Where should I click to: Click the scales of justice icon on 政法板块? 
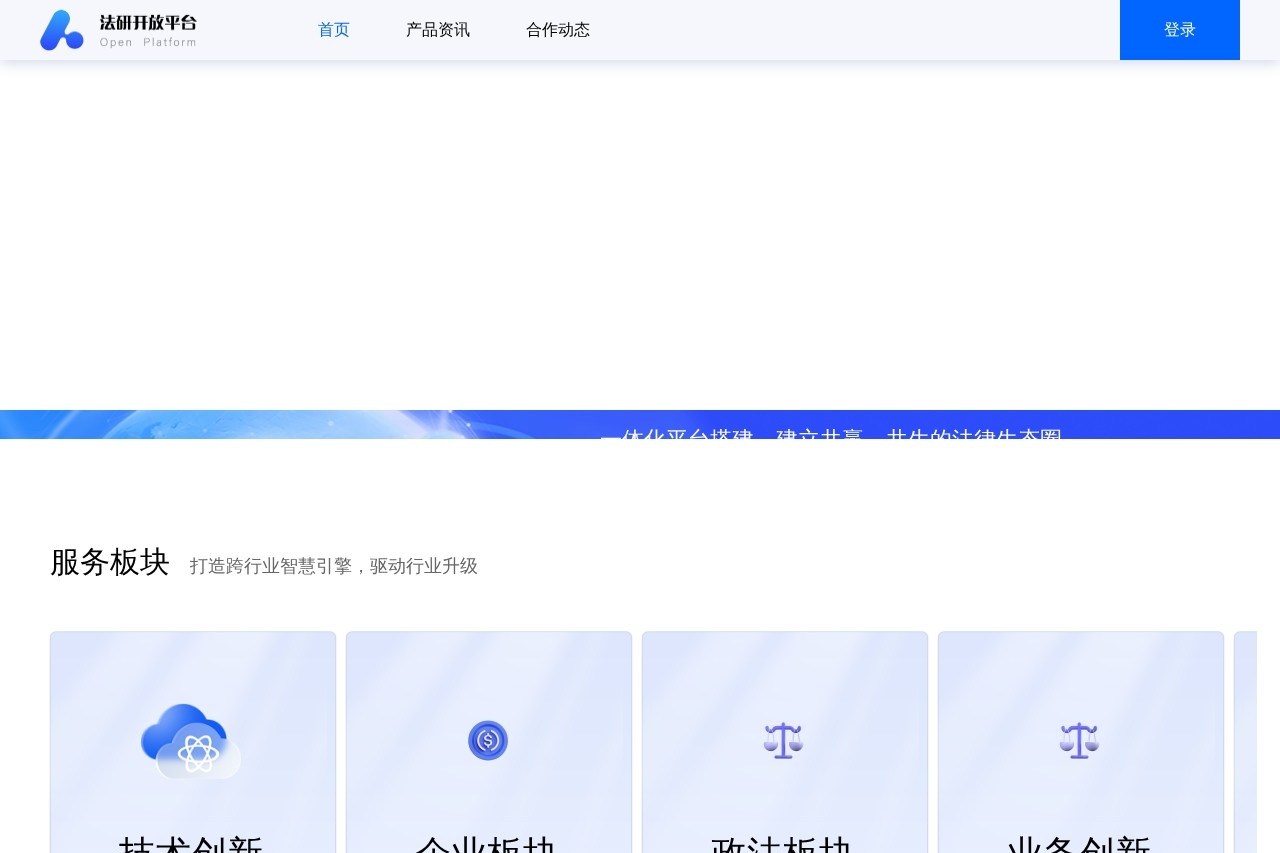784,740
